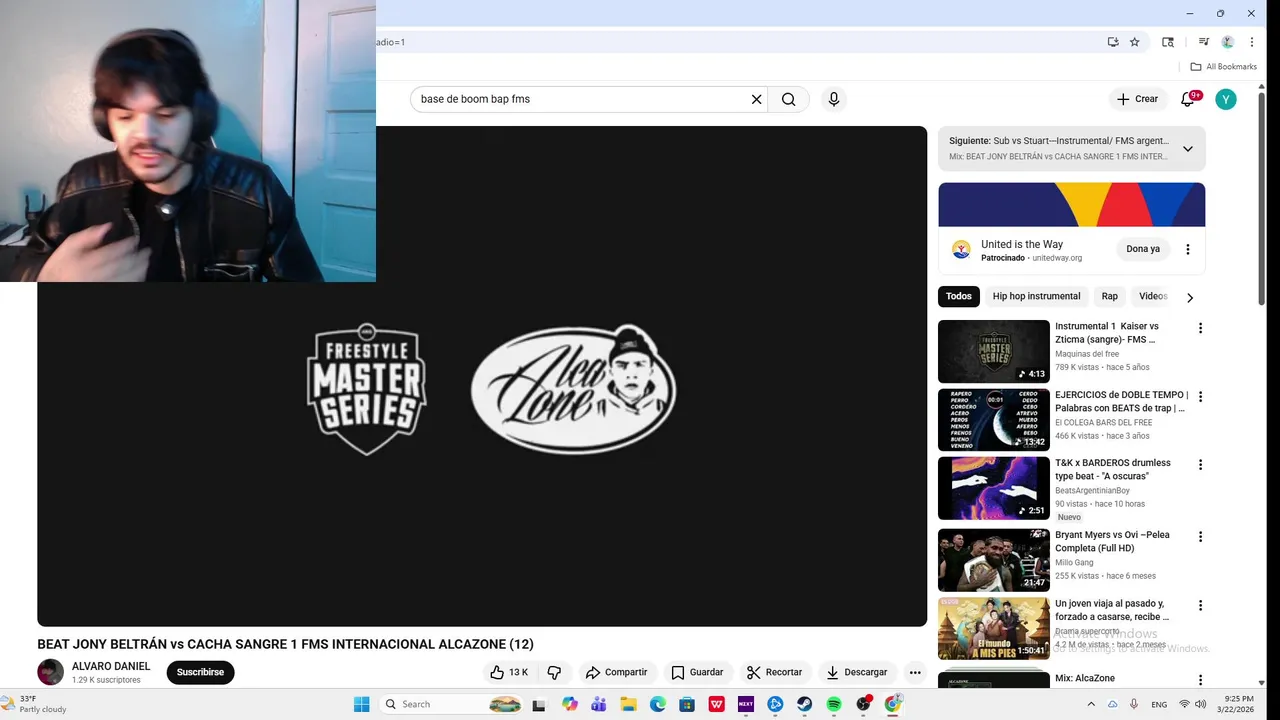
Task: Open the ENG language indicator
Action: tap(1159, 704)
